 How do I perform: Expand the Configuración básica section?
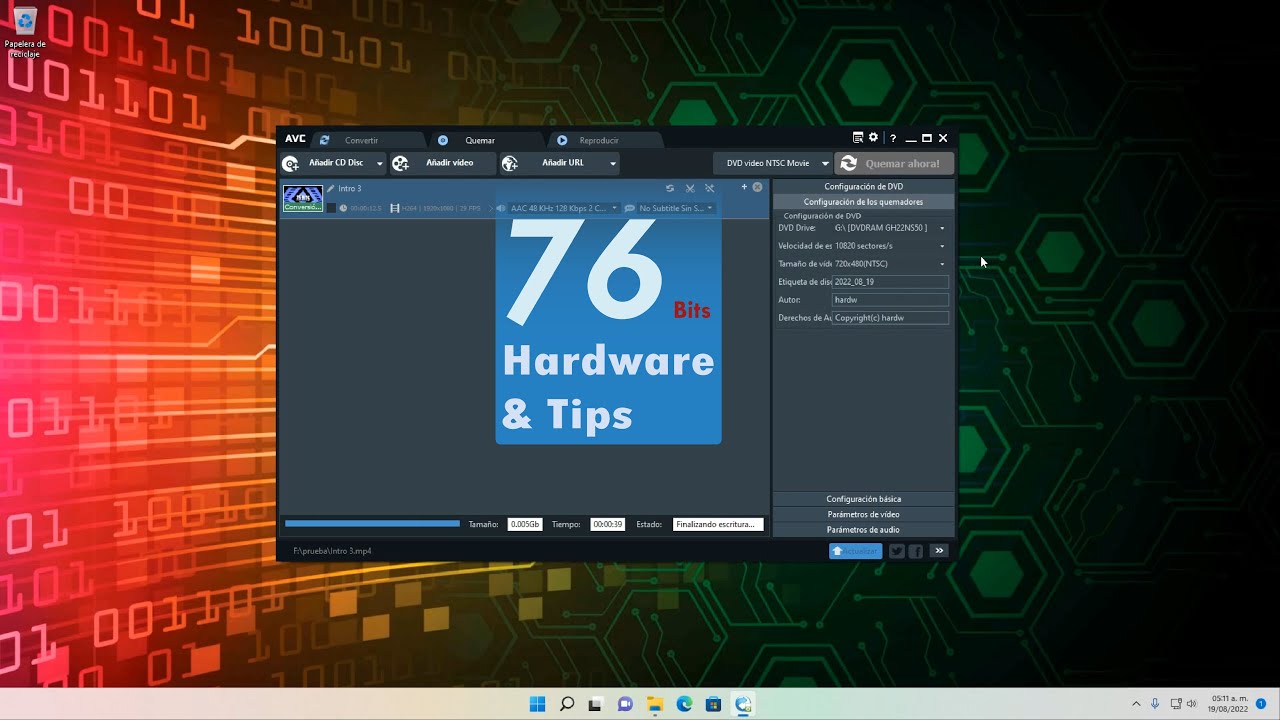[864, 499]
